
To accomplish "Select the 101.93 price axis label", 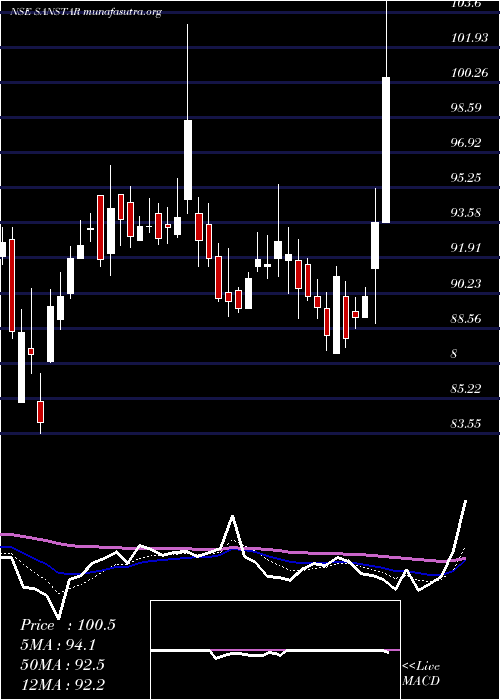I will click(x=469, y=38).
